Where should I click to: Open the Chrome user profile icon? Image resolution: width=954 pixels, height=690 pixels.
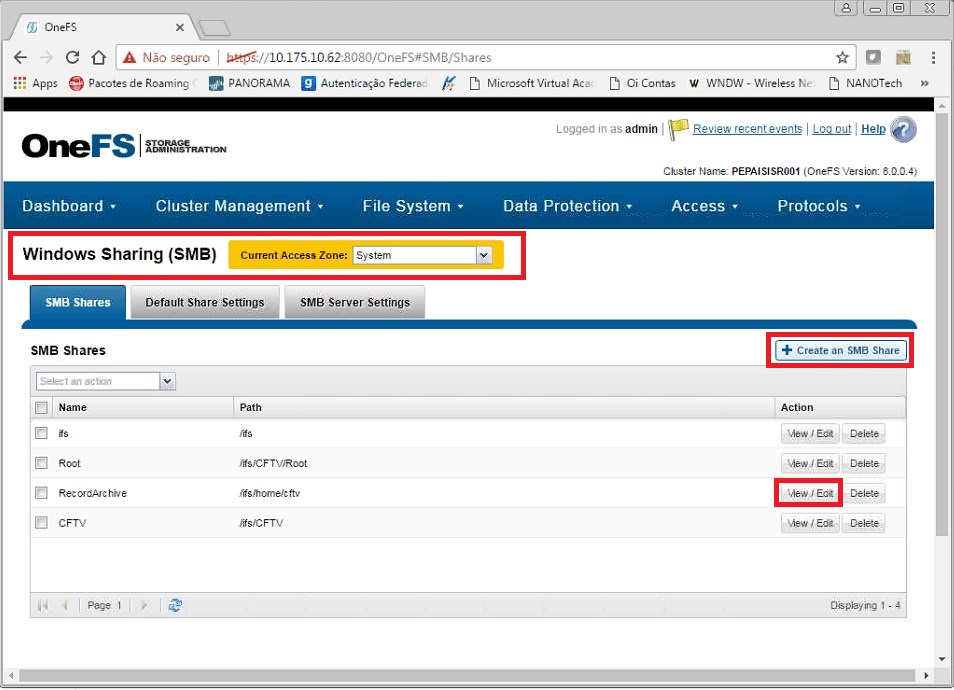[x=846, y=8]
